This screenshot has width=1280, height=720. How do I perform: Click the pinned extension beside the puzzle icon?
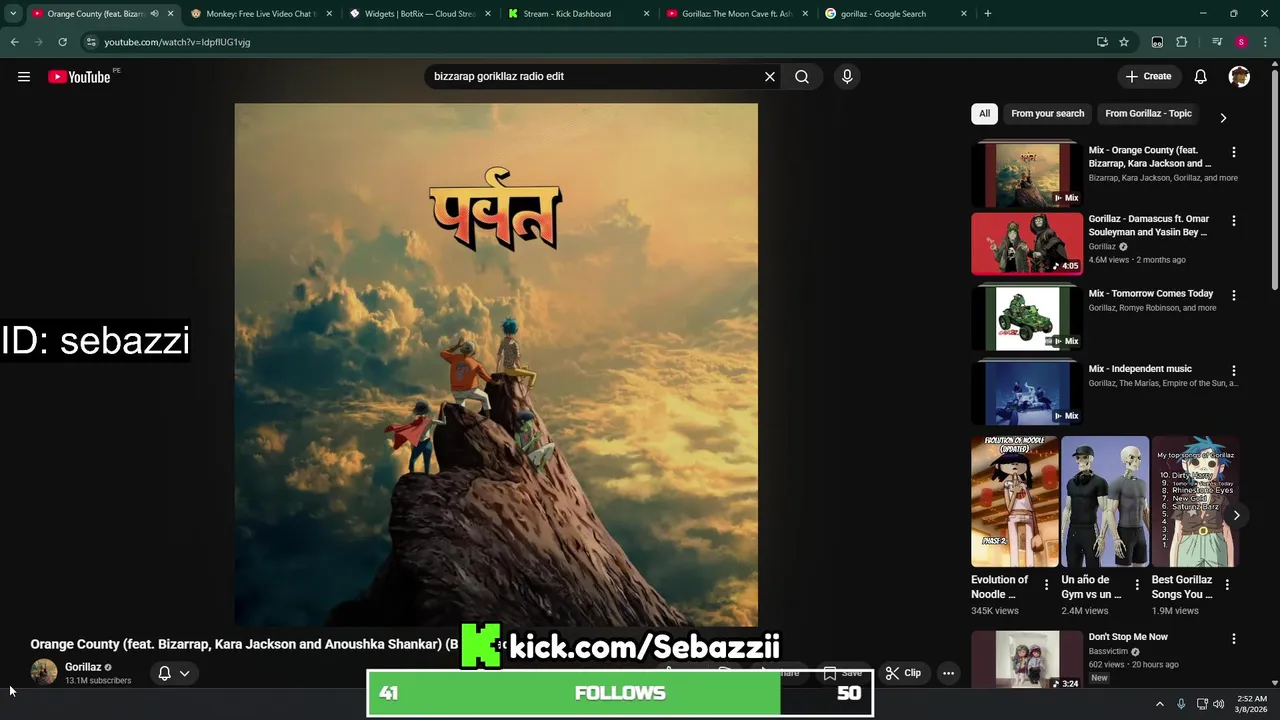tap(1157, 42)
